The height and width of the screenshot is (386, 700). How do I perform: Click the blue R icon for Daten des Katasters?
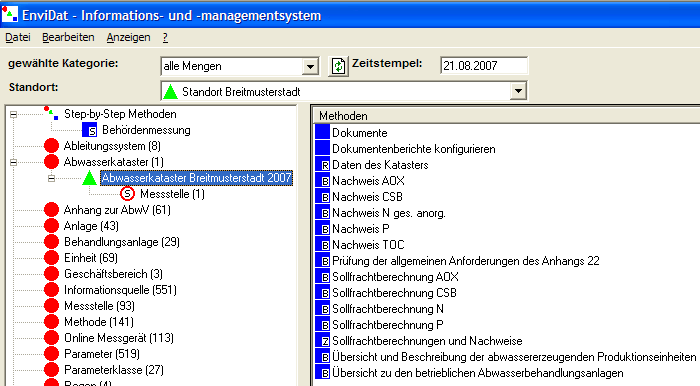coord(322,165)
